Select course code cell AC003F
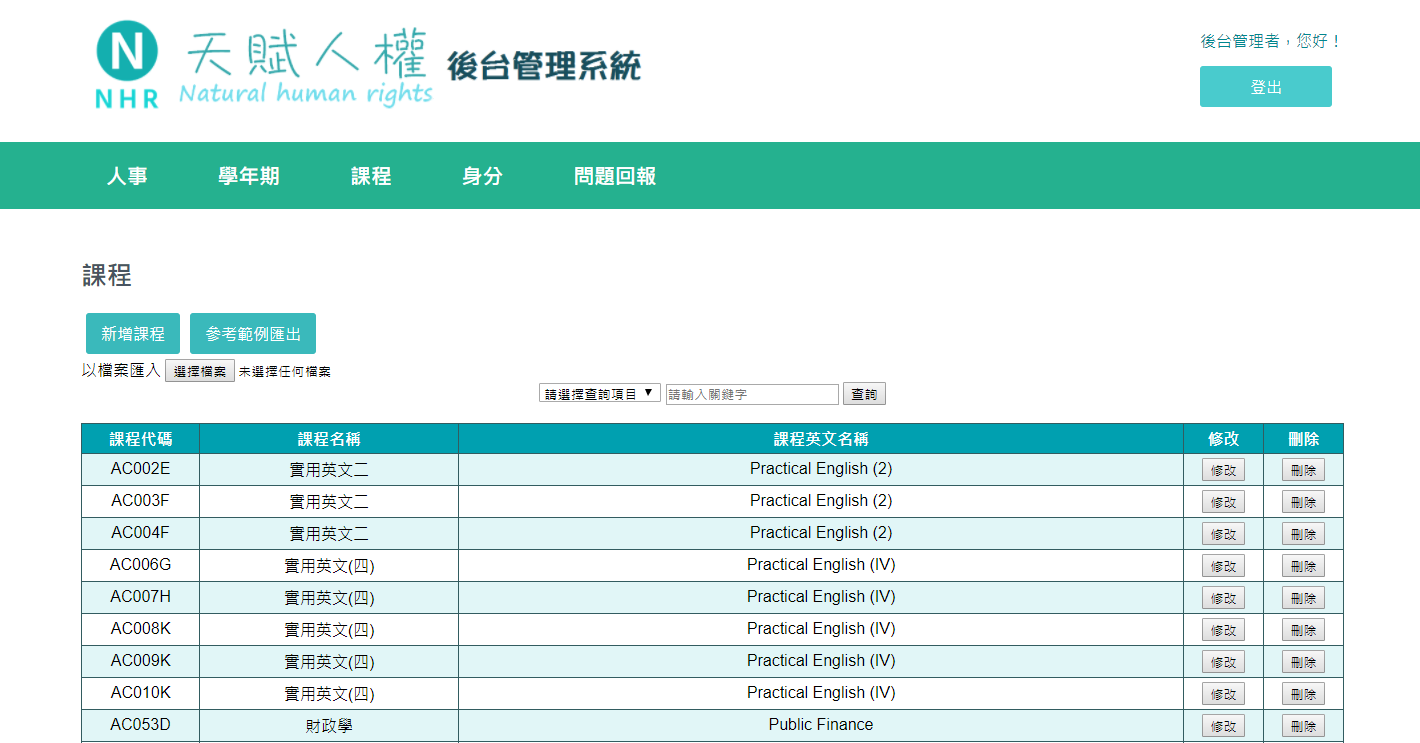Screen dimensions: 1420x743 [141, 501]
